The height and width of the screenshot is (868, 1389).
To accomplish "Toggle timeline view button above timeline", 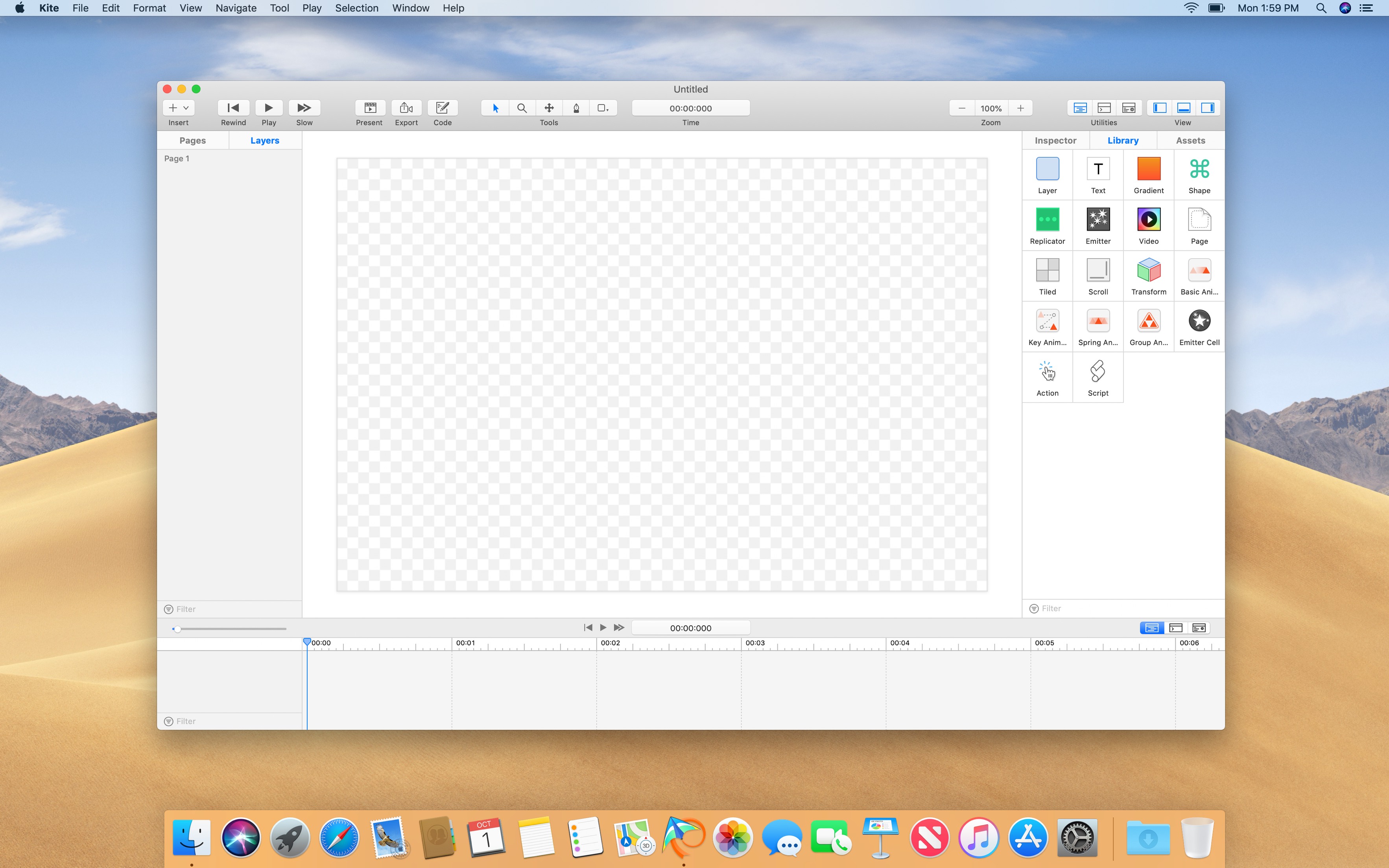I will coord(1151,628).
